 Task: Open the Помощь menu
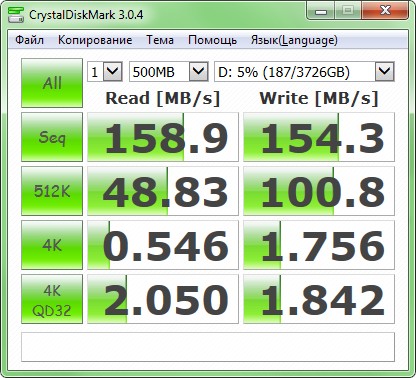[x=212, y=40]
